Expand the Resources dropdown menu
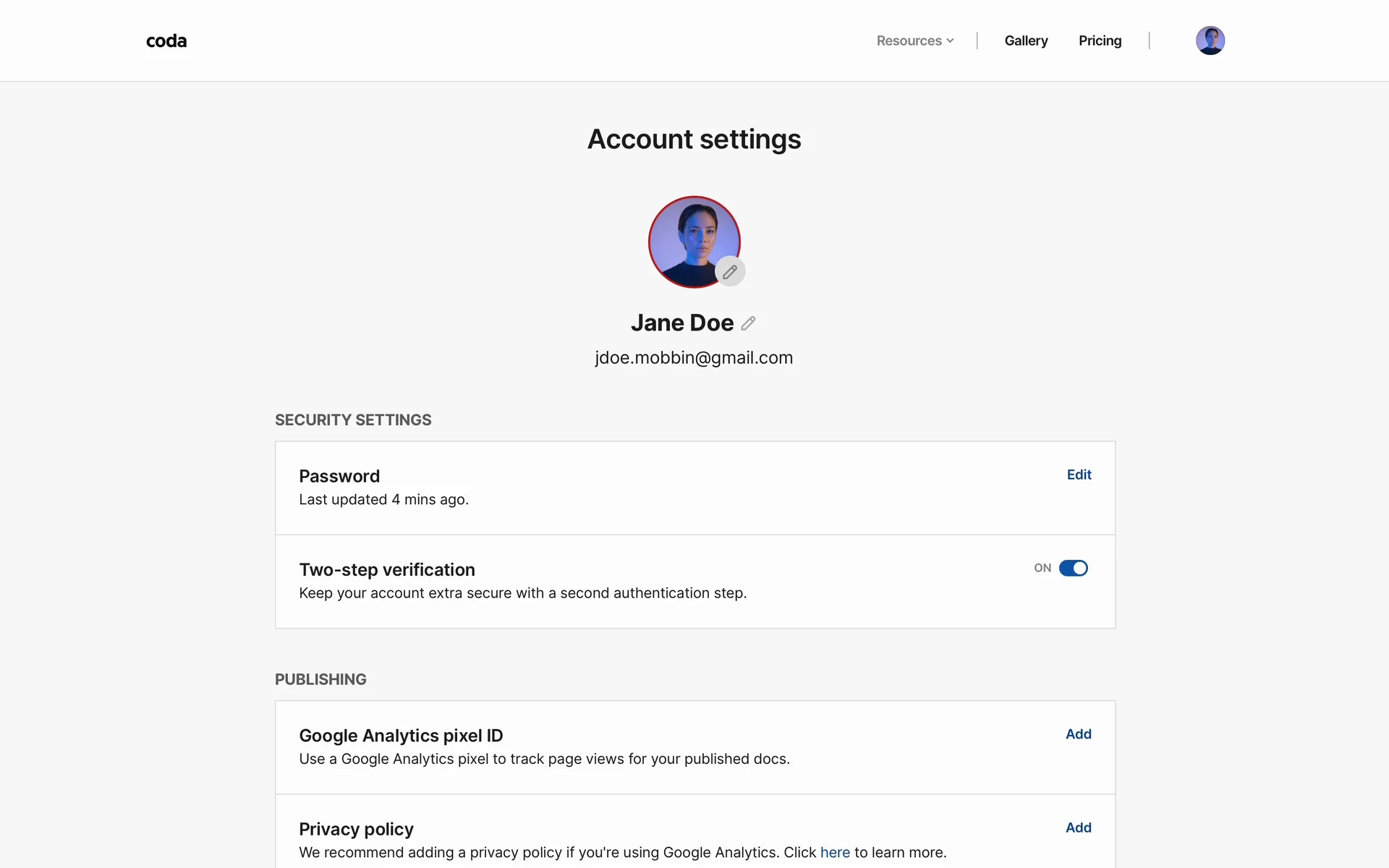This screenshot has height=868, width=1389. (x=909, y=41)
